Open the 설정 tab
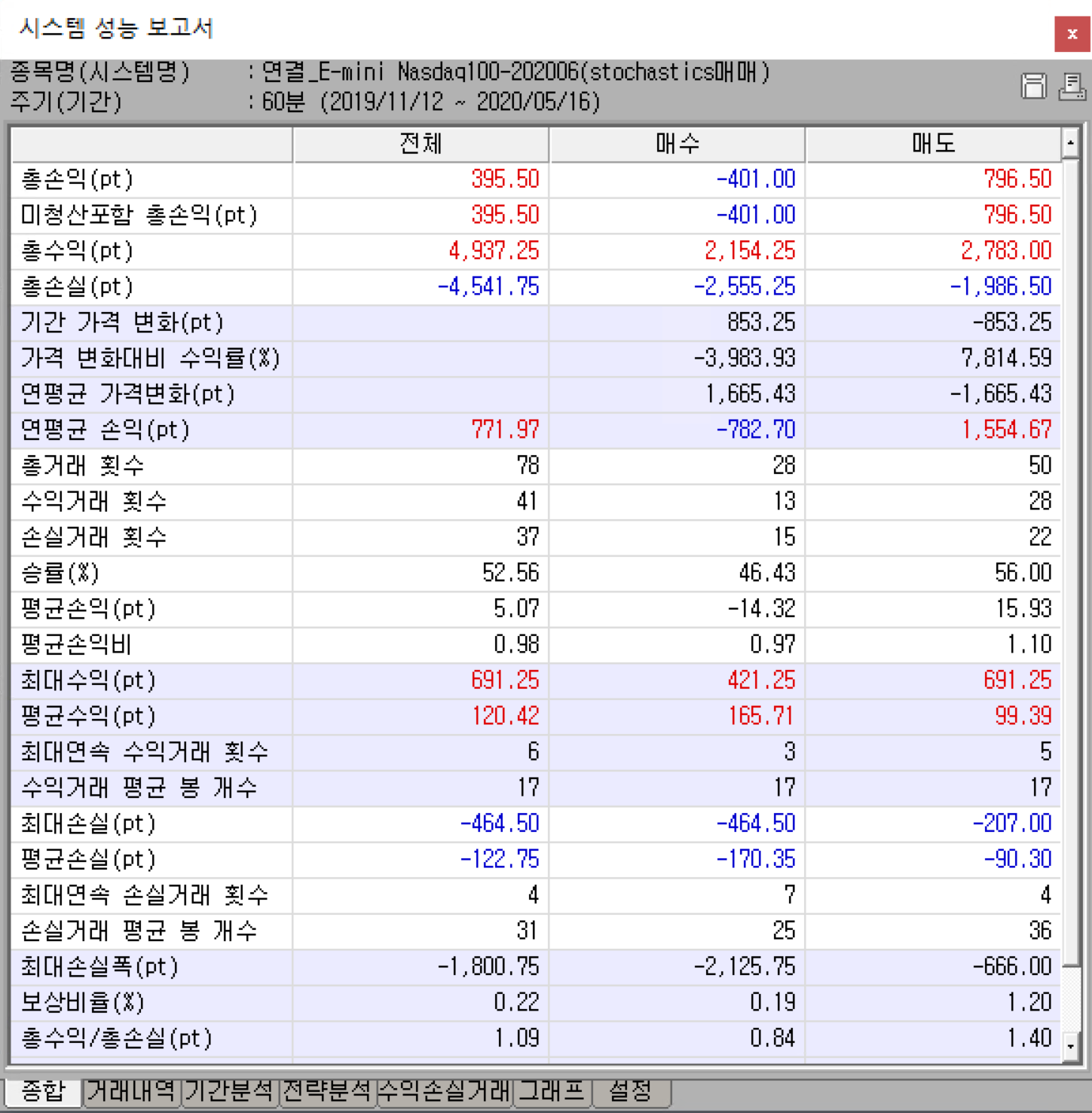Image resolution: width=1092 pixels, height=1113 pixels. pyautogui.click(x=631, y=1091)
